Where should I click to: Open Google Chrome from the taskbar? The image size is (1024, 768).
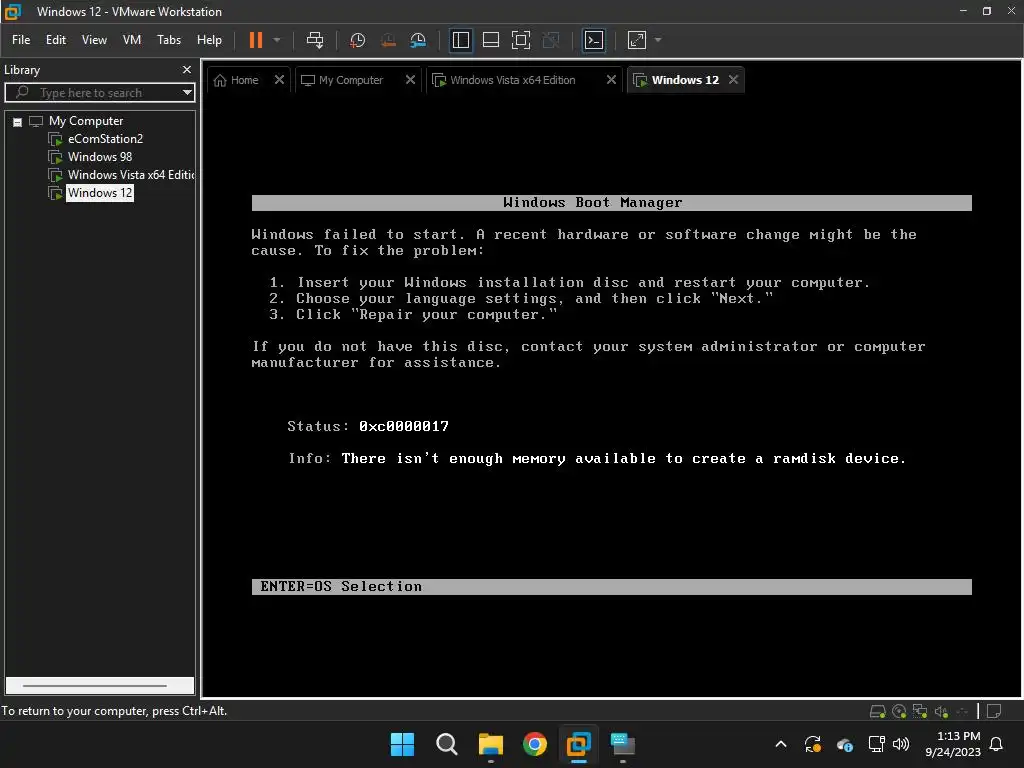[x=534, y=744]
